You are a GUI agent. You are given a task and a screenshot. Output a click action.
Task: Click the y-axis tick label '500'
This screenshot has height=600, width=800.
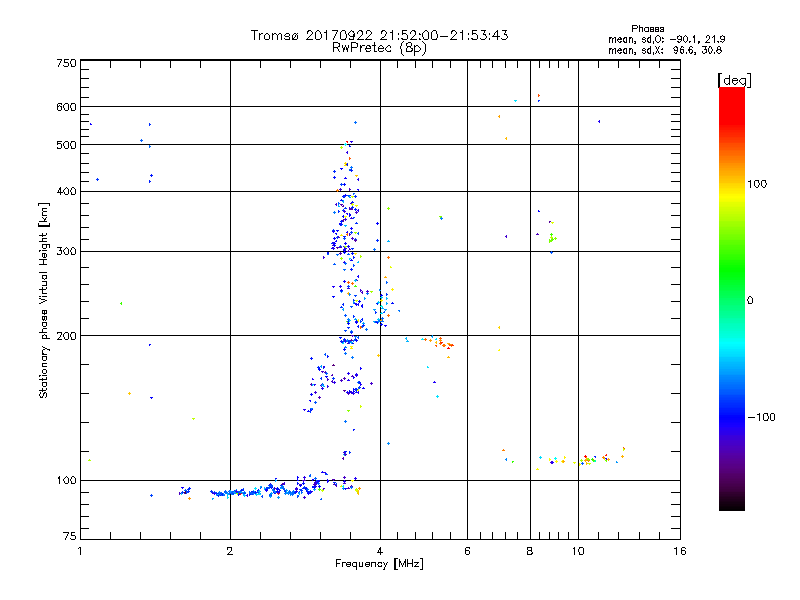point(66,145)
